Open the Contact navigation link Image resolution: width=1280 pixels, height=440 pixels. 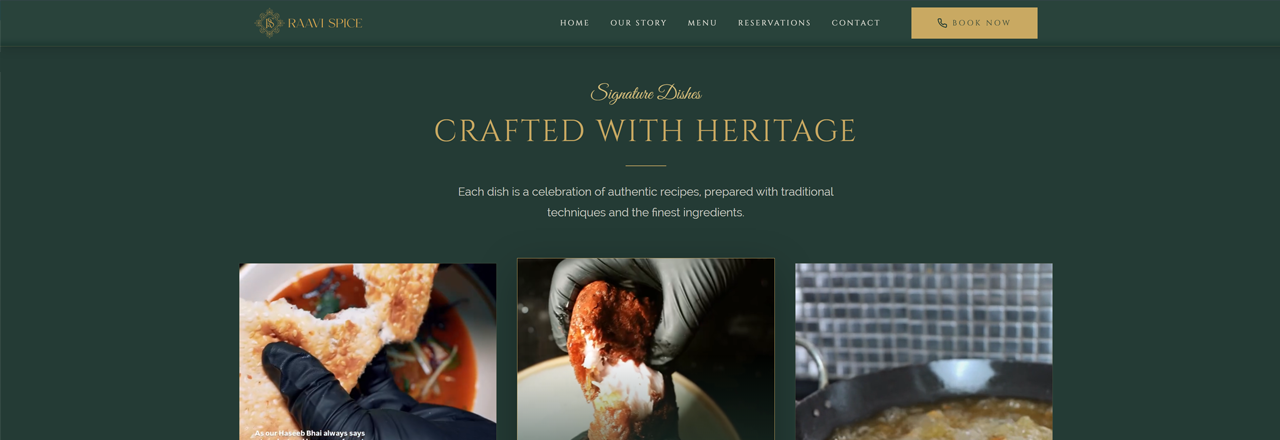click(856, 23)
